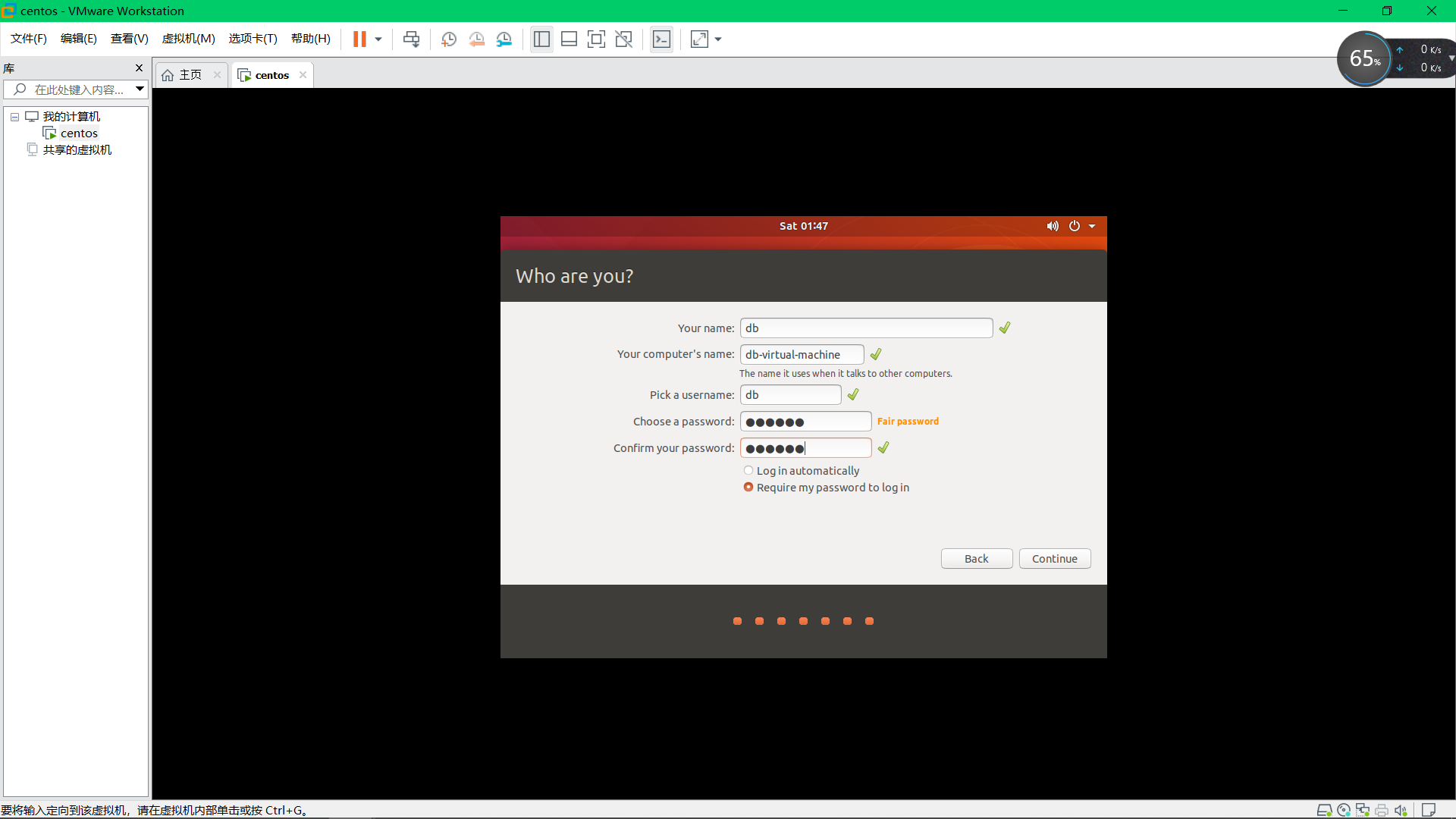
Task: Collapse the 我的计算机 tree node
Action: pos(14,117)
